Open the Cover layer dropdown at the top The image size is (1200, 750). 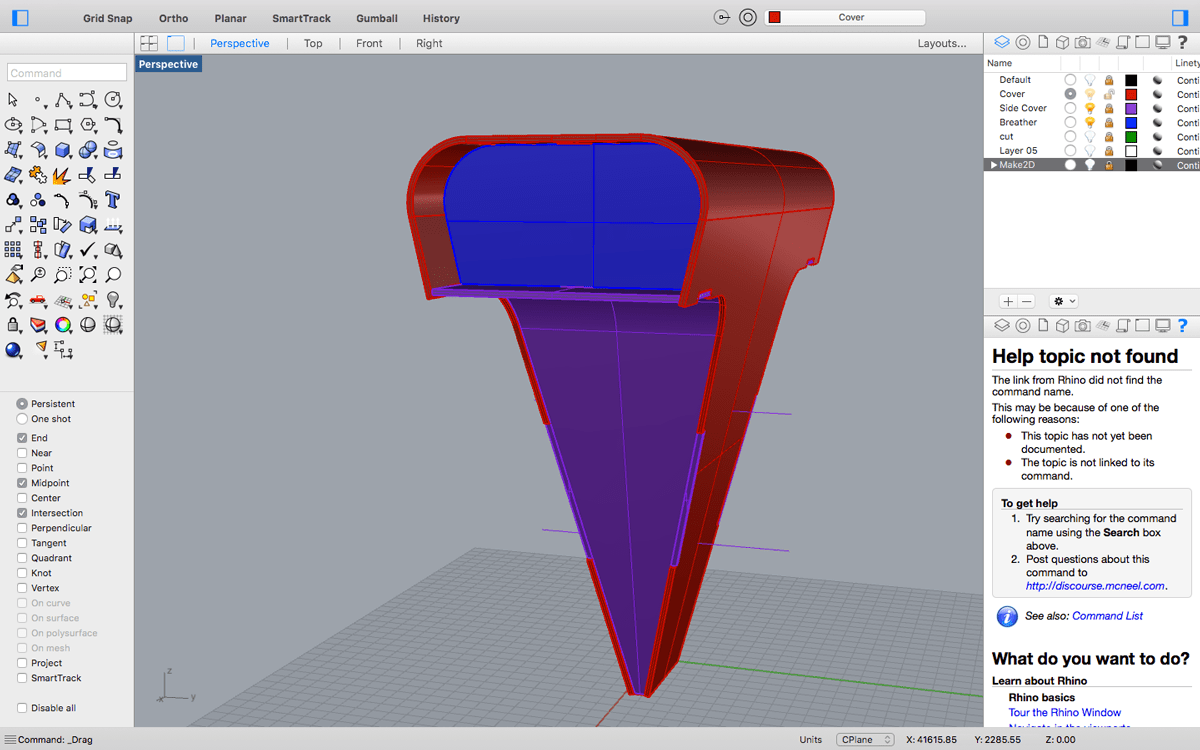845,17
